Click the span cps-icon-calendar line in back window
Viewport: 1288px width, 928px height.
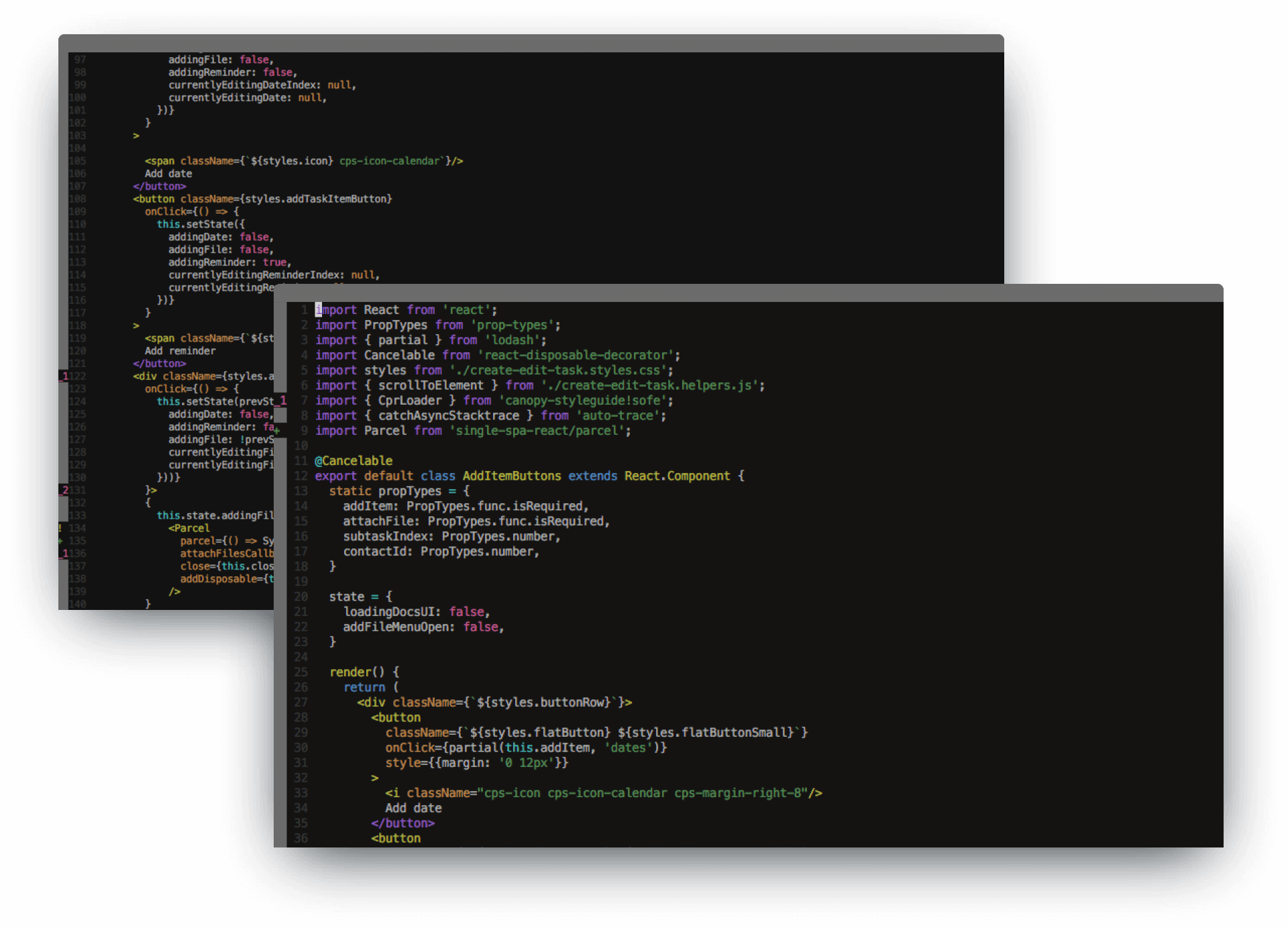click(x=304, y=161)
